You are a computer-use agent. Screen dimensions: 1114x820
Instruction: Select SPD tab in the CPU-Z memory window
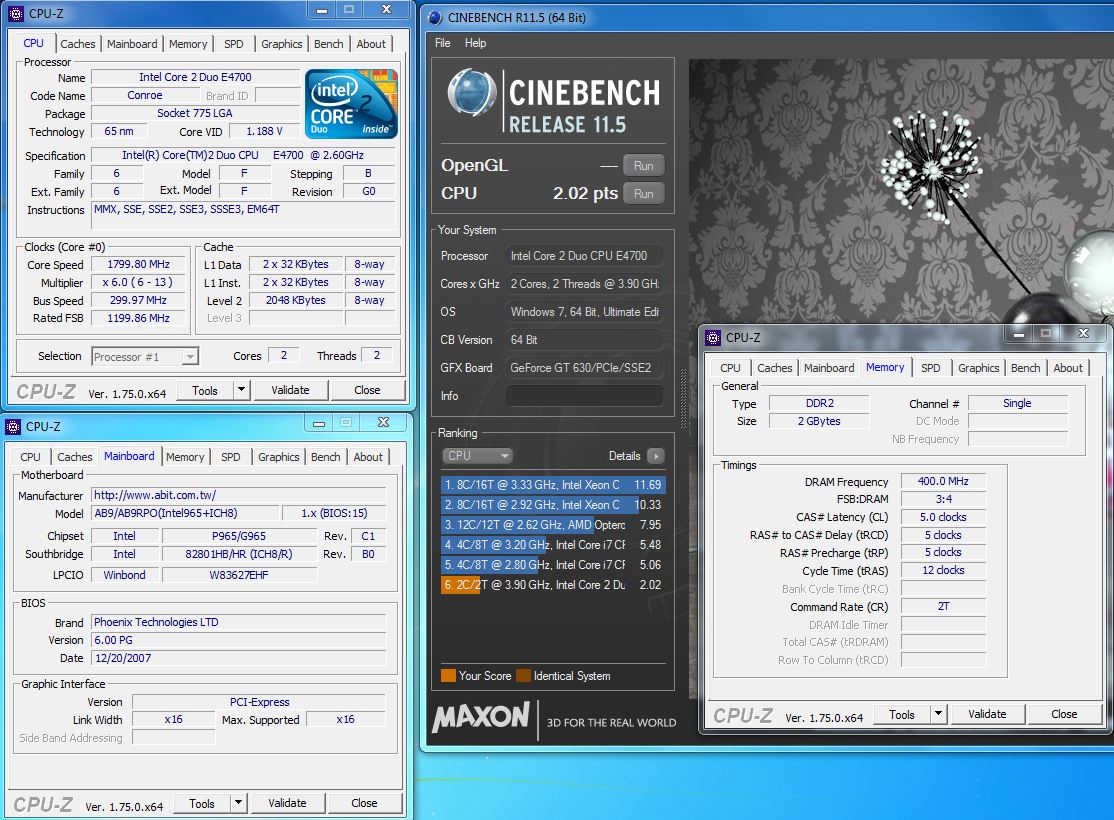tap(931, 368)
